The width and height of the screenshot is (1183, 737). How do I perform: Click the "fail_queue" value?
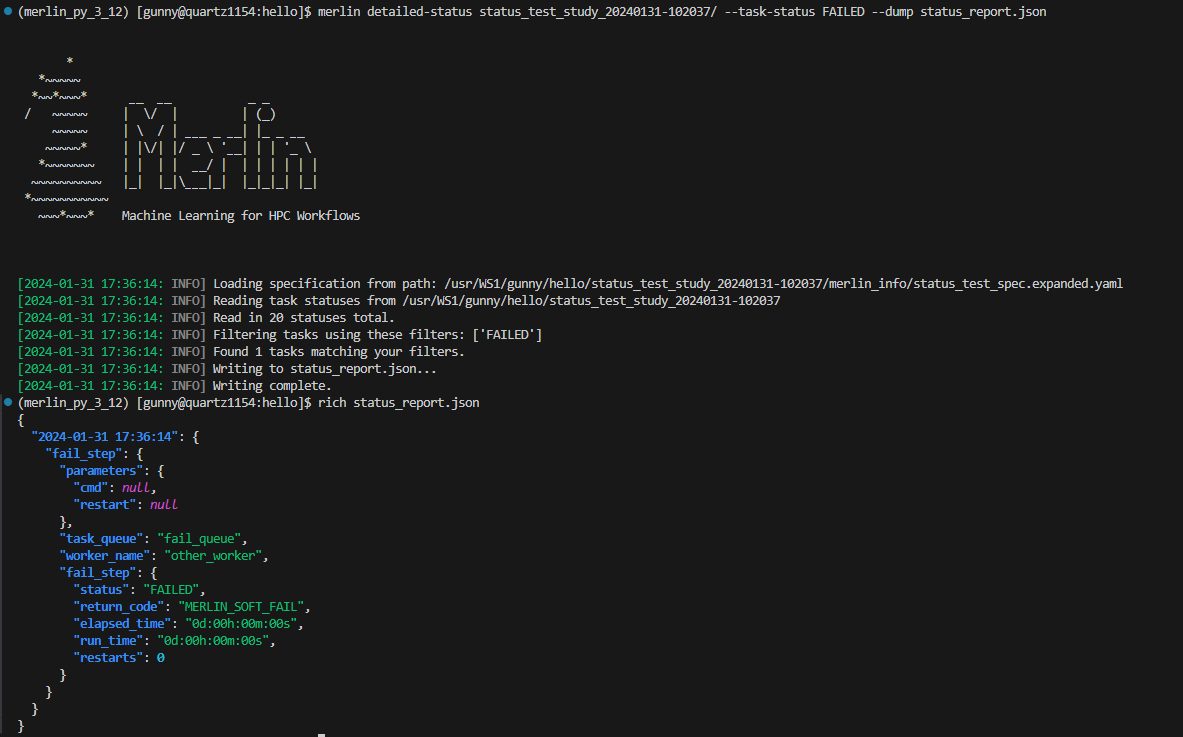click(199, 539)
